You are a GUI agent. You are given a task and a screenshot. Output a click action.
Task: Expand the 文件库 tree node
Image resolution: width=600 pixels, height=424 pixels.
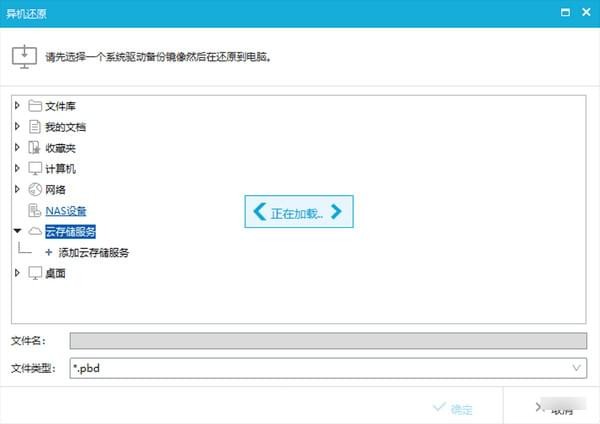click(17, 105)
